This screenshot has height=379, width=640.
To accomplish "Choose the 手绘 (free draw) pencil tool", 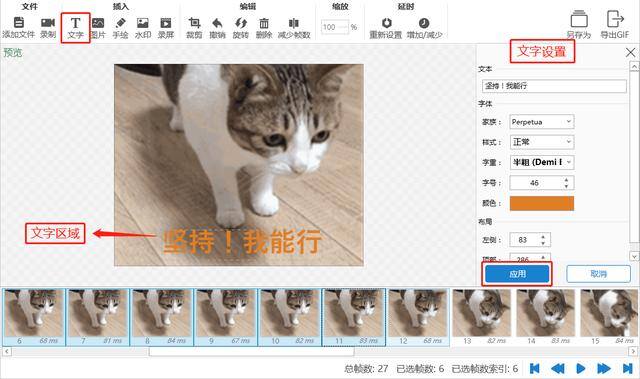I will [120, 23].
